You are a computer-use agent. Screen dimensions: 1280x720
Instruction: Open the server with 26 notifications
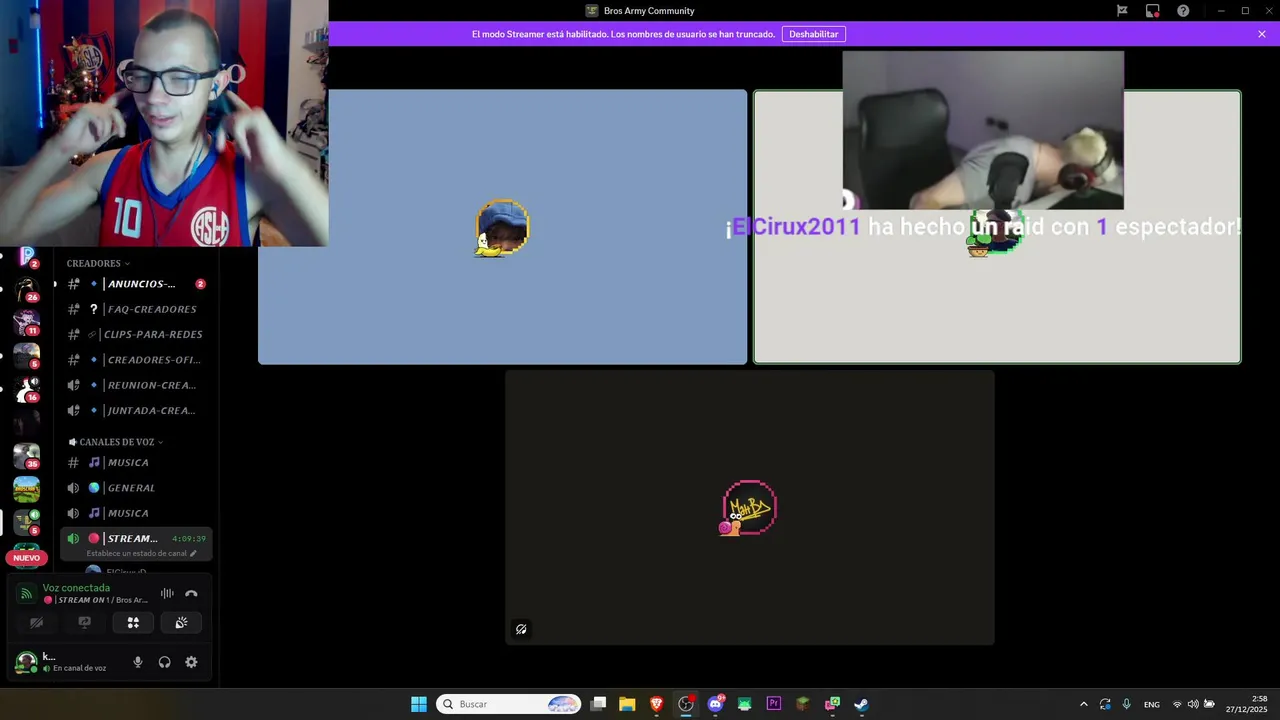[26, 289]
